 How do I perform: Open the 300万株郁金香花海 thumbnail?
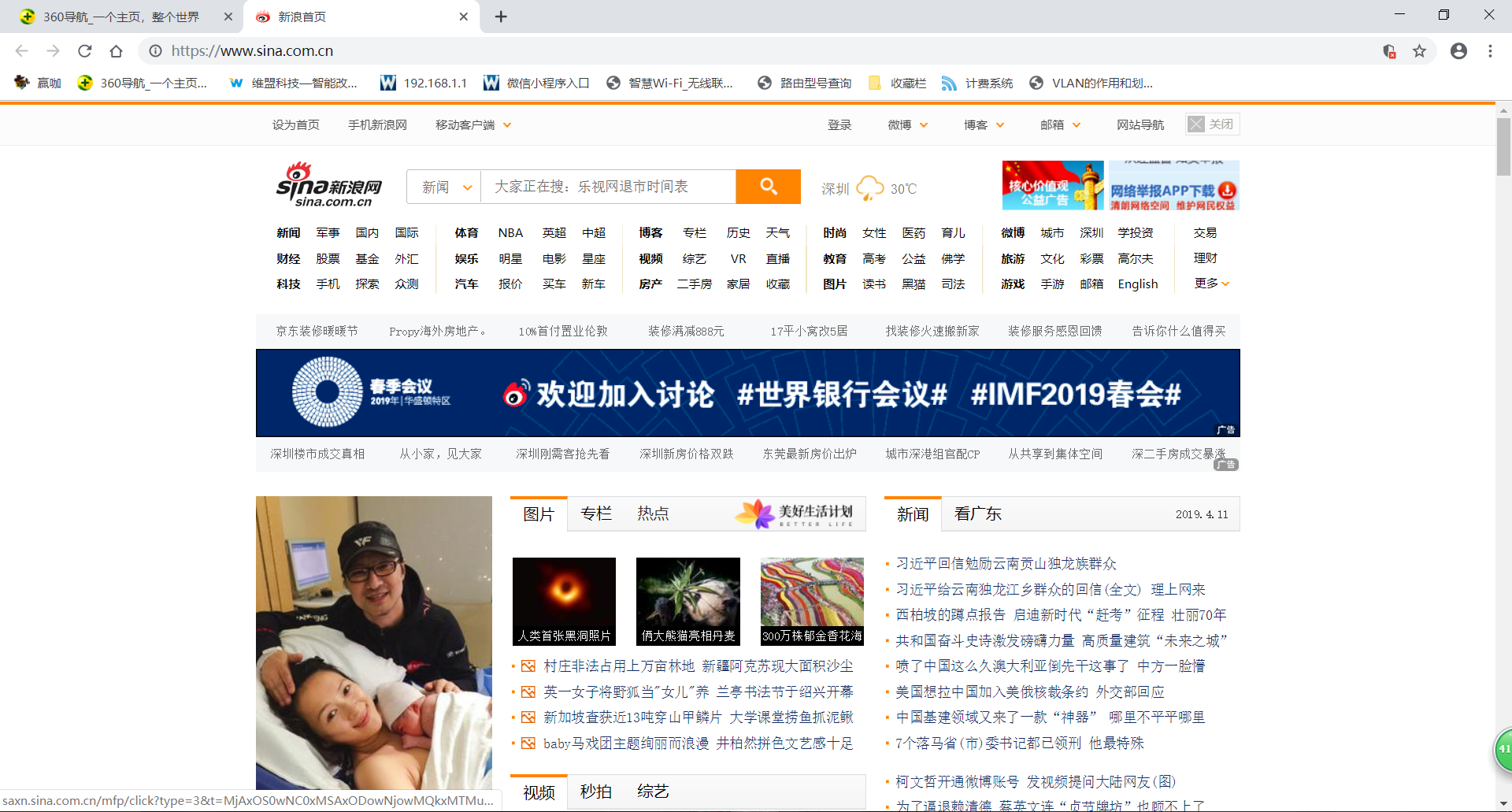(812, 601)
